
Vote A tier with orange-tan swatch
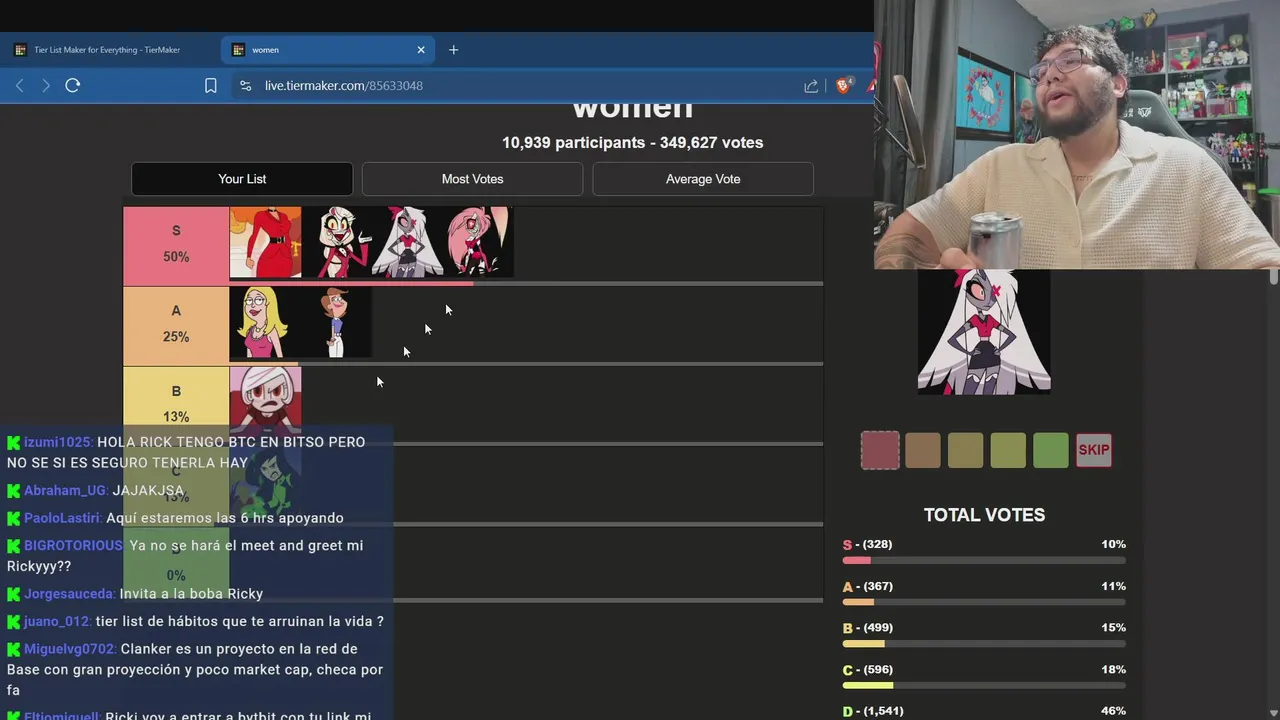923,450
